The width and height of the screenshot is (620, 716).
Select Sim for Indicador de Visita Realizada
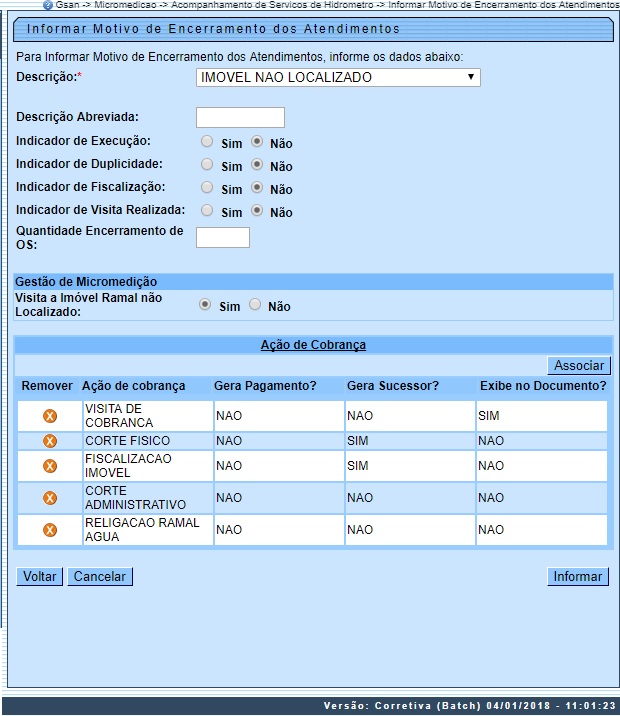[x=207, y=211]
